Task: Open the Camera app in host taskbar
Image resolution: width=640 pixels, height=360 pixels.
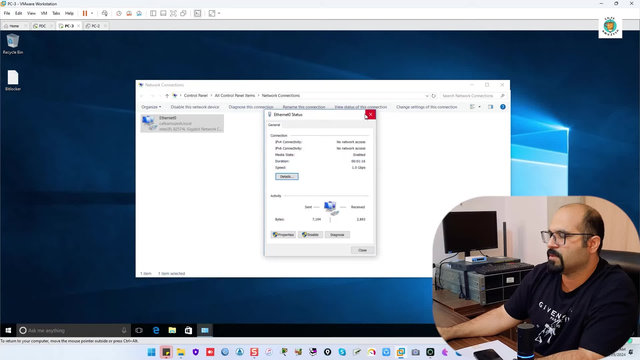Action: (x=416, y=352)
